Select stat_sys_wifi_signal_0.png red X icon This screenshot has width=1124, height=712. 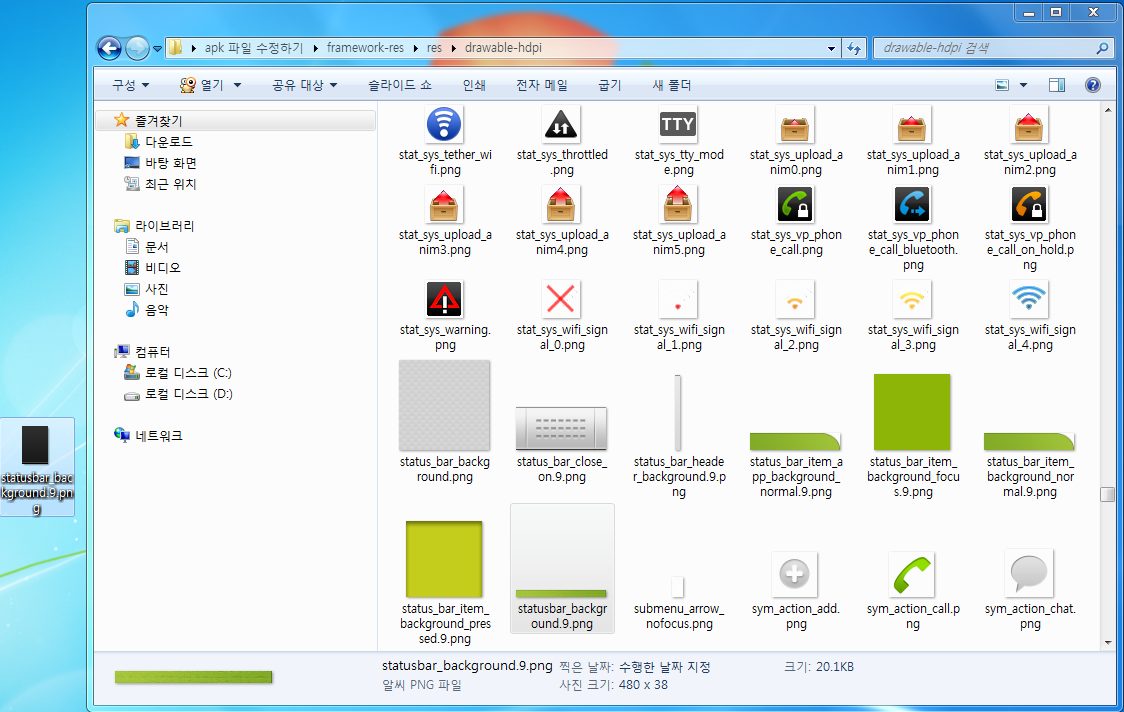[x=562, y=299]
